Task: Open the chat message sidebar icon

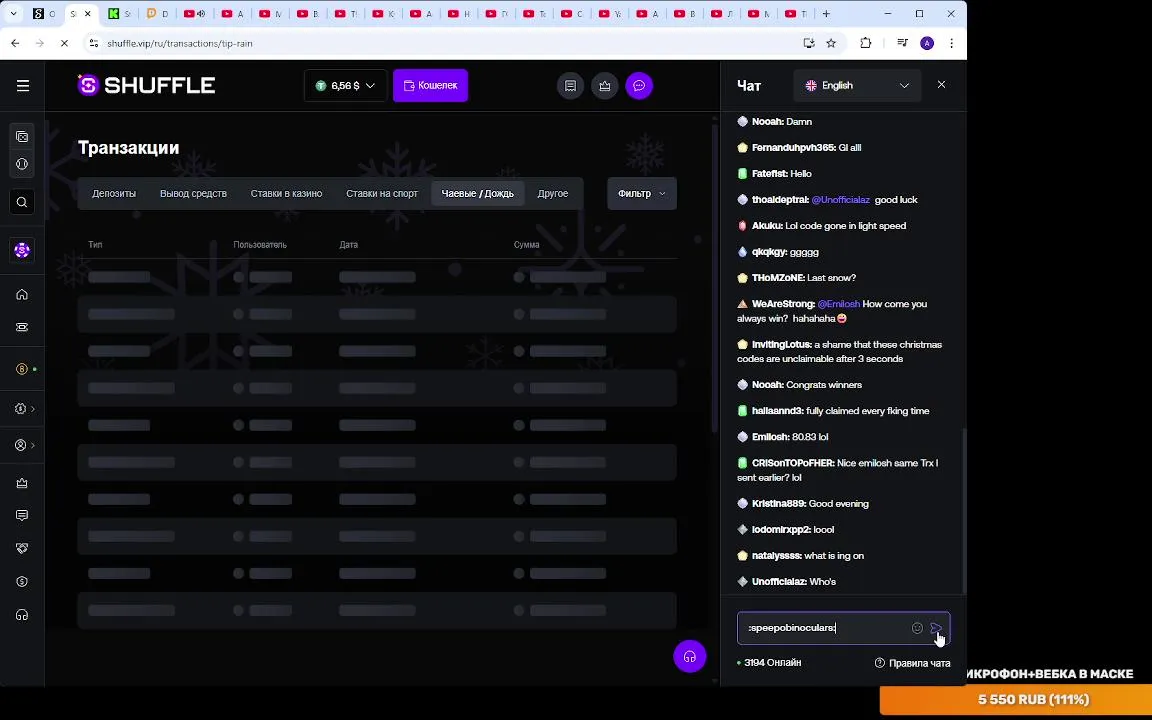Action: (22, 516)
